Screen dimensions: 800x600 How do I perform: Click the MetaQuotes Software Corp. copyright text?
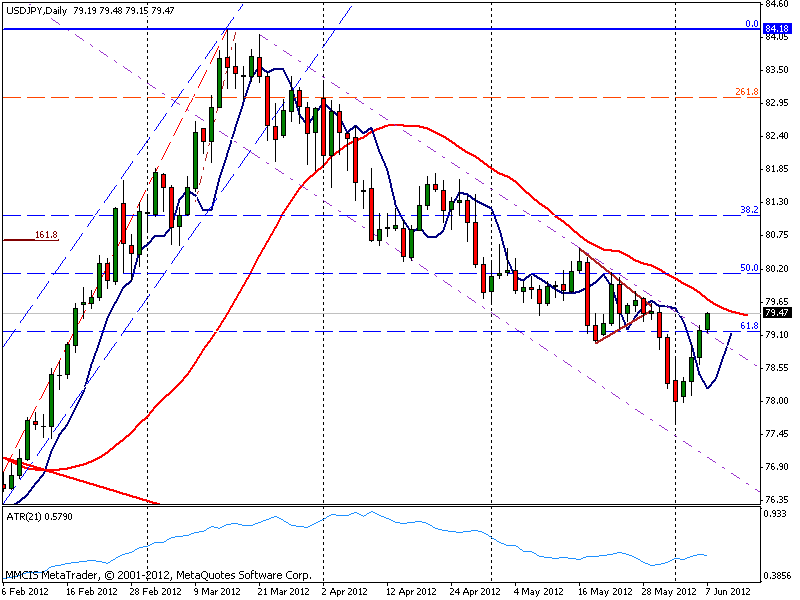tap(244, 575)
